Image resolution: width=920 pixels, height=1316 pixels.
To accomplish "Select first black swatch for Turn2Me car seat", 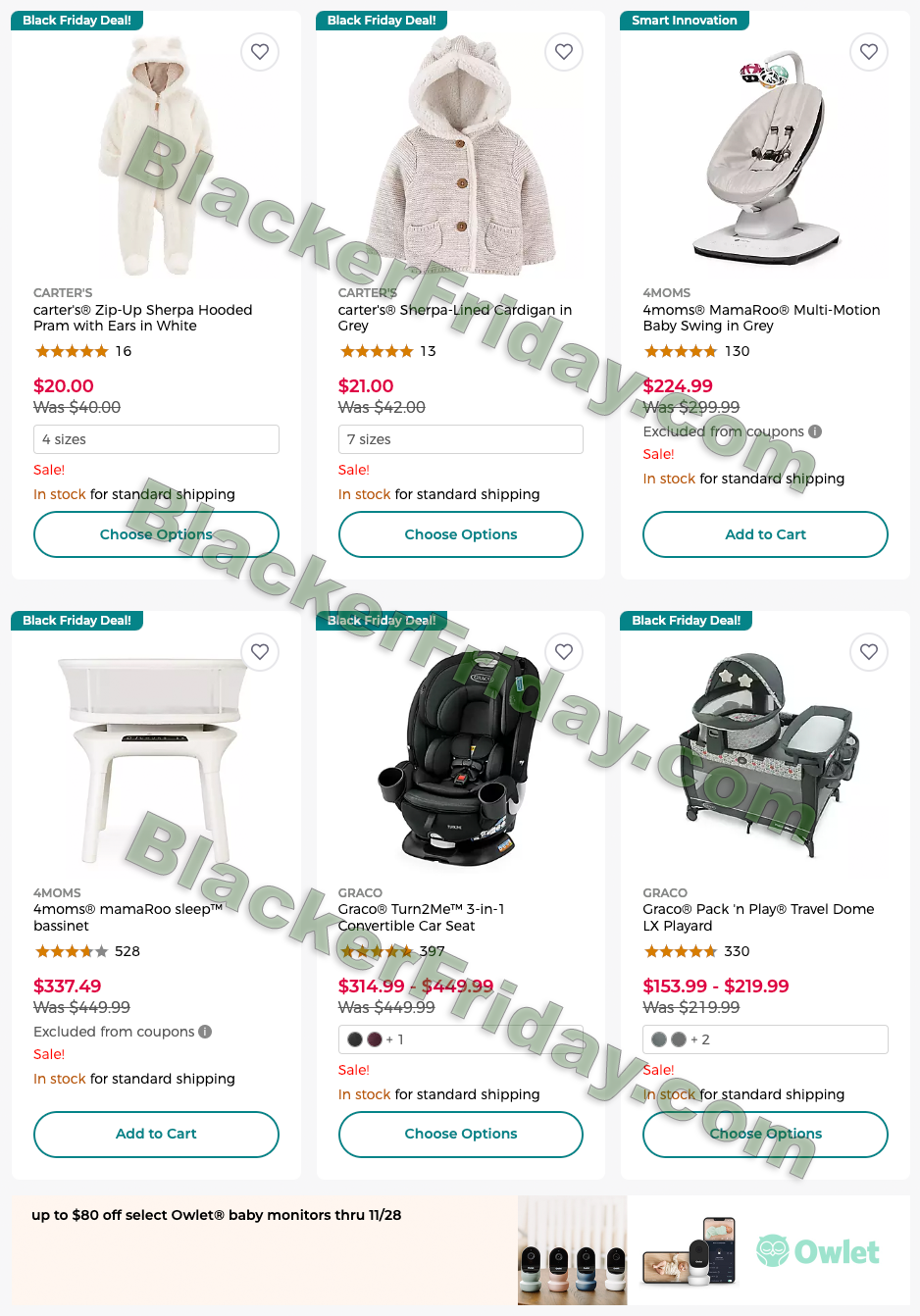I will (355, 1039).
